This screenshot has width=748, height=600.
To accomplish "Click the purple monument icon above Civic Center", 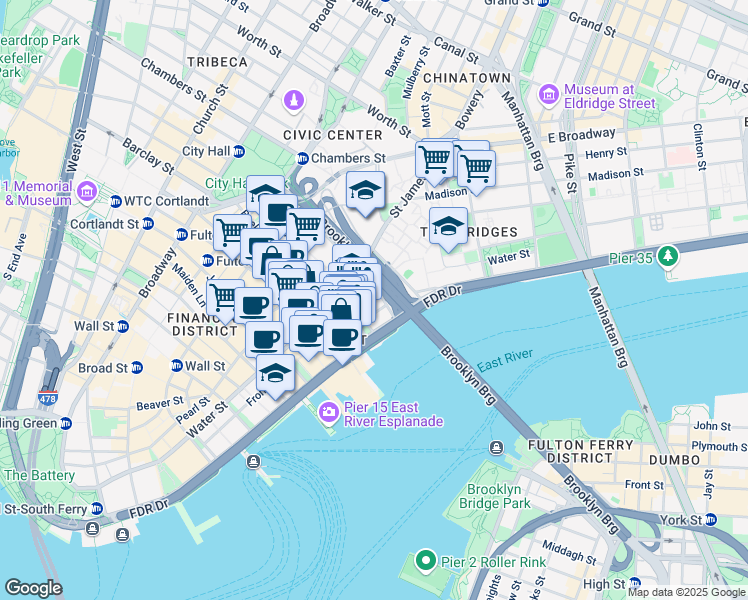I will 294,101.
